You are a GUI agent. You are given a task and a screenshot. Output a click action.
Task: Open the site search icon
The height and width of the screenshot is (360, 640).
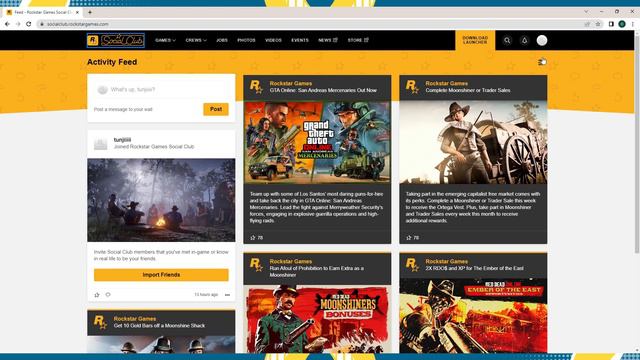(x=507, y=40)
